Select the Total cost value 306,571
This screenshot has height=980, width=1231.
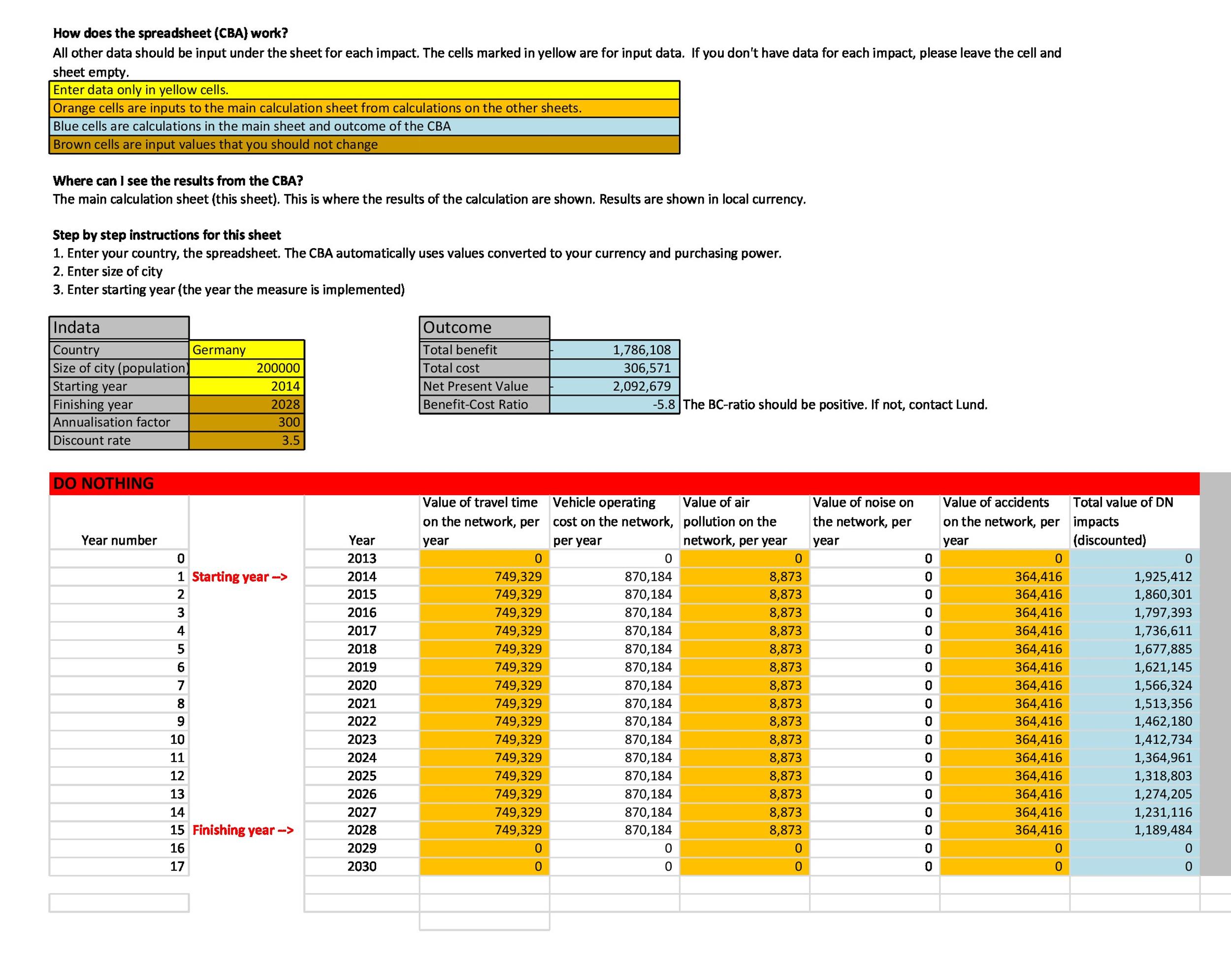click(x=615, y=368)
